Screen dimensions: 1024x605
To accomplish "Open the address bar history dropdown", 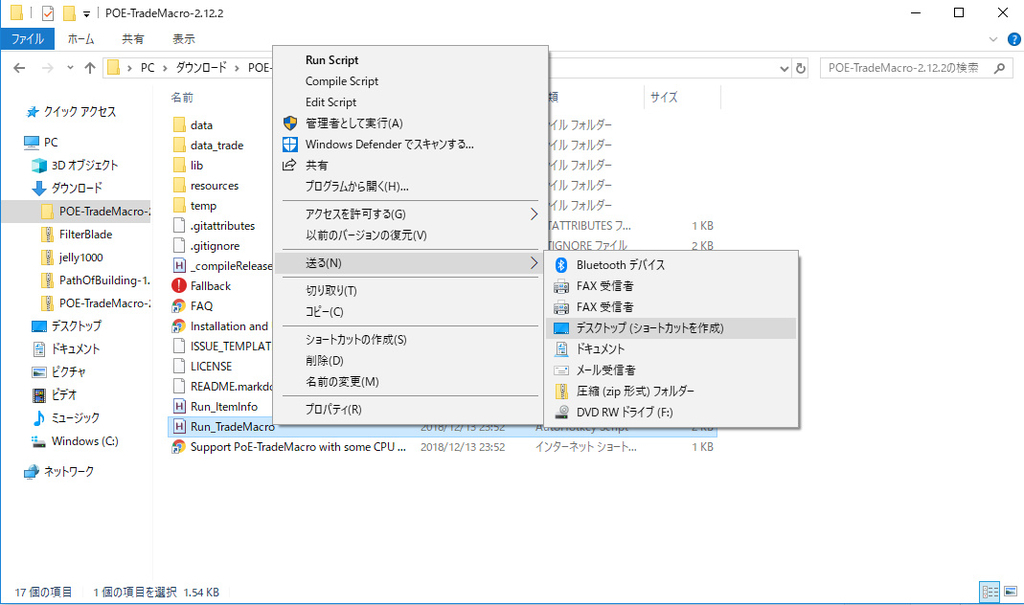I will click(x=784, y=68).
